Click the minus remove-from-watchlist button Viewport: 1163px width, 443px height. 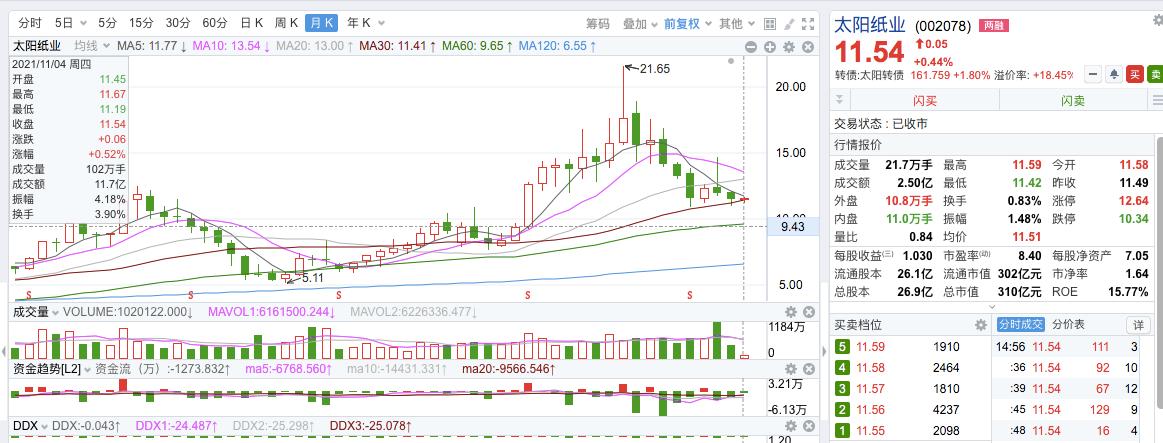[1093, 74]
